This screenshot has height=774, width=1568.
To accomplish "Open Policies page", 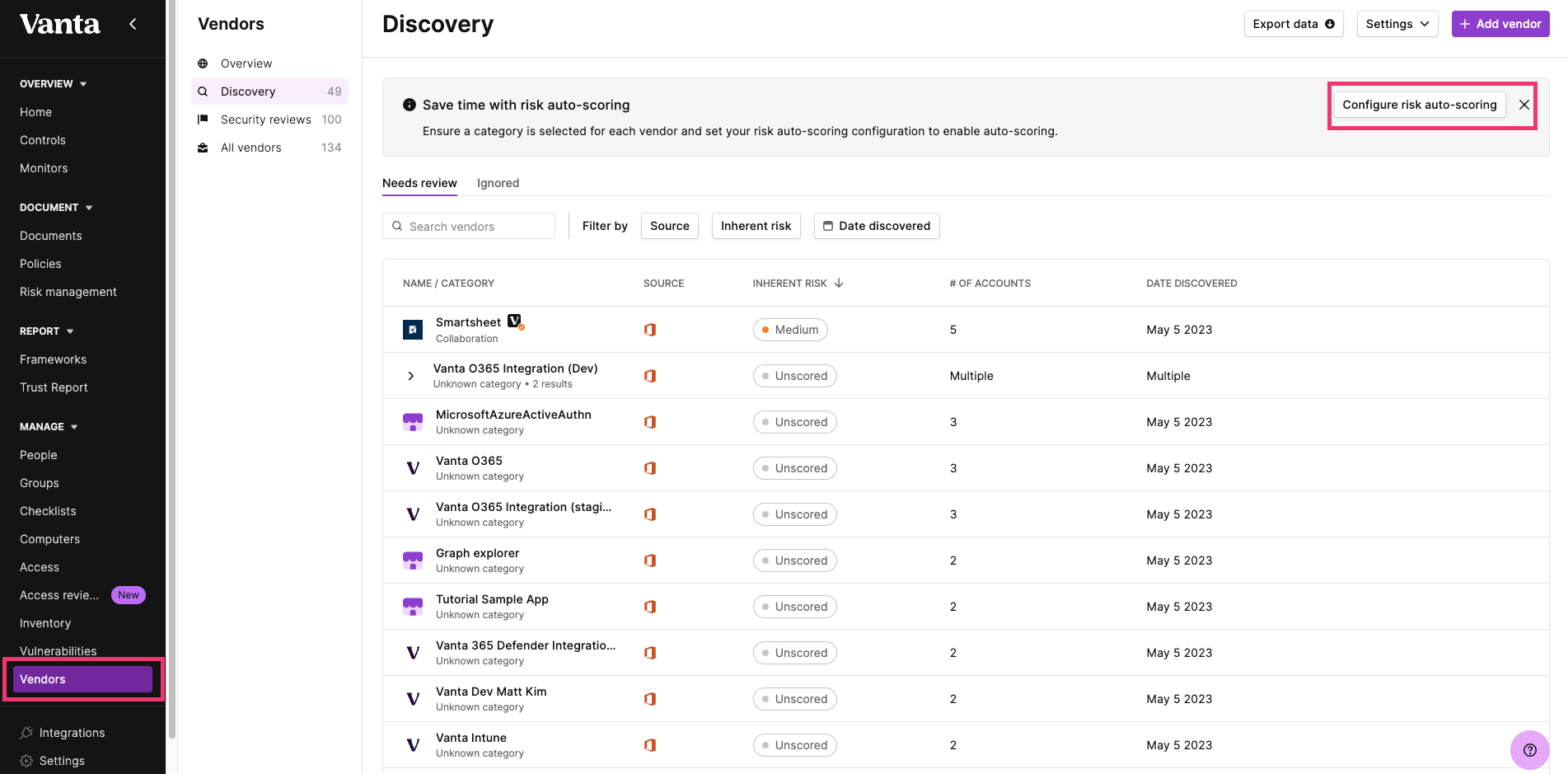I will click(x=40, y=264).
